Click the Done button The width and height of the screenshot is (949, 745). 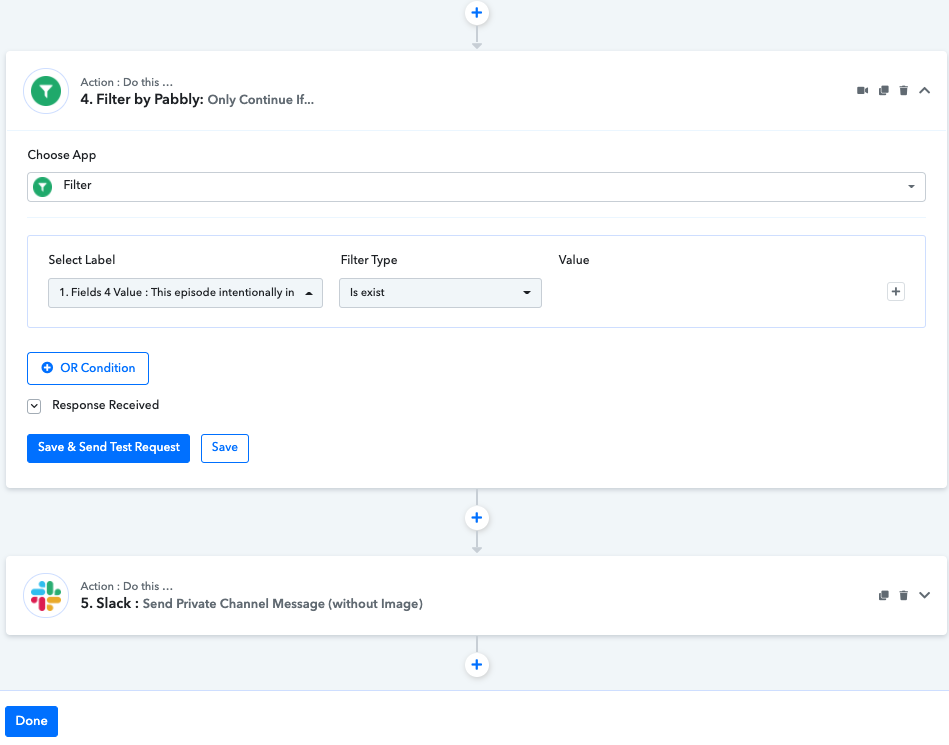[x=32, y=721]
